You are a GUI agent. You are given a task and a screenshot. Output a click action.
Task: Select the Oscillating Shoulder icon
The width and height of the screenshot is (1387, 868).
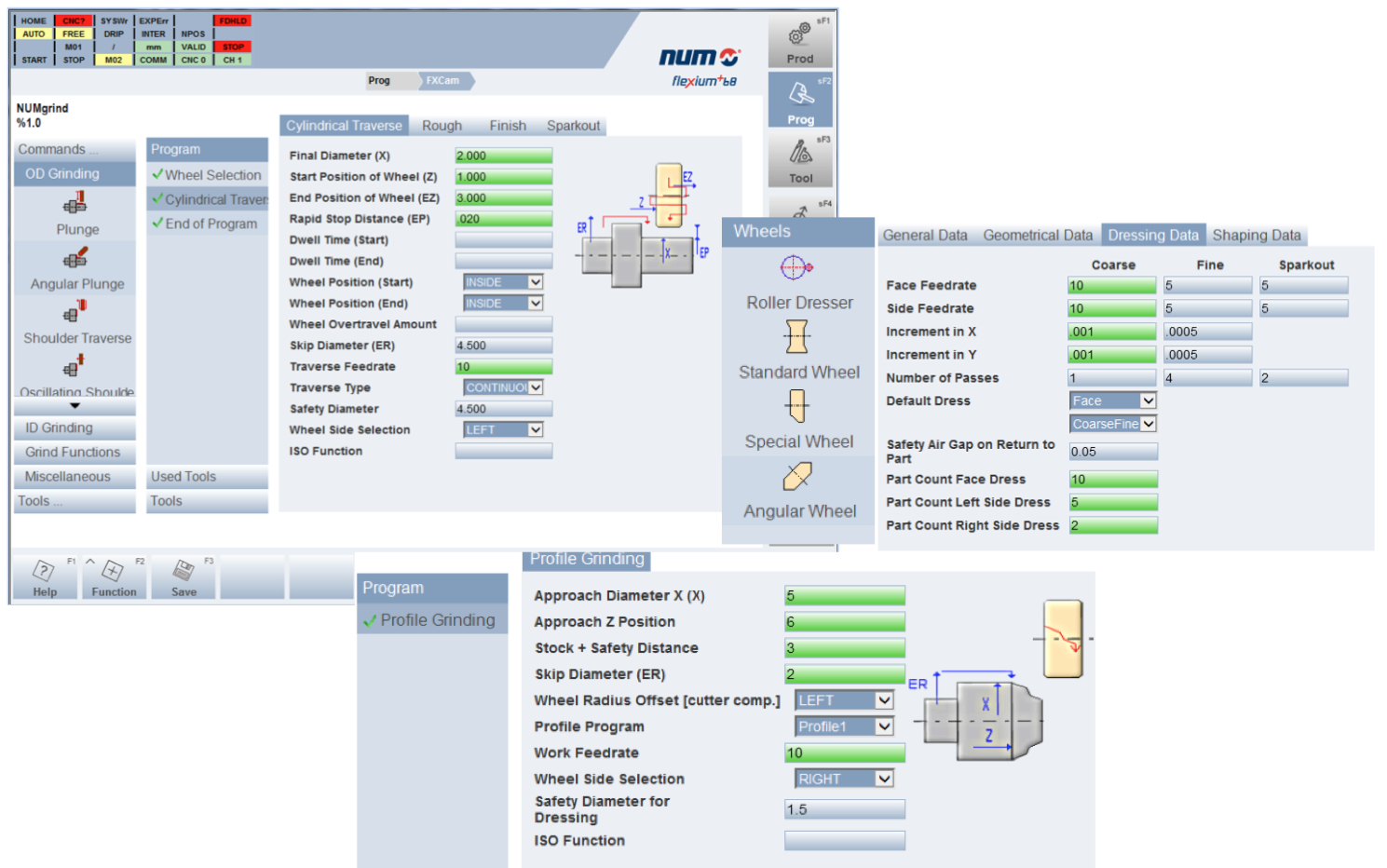click(x=75, y=366)
